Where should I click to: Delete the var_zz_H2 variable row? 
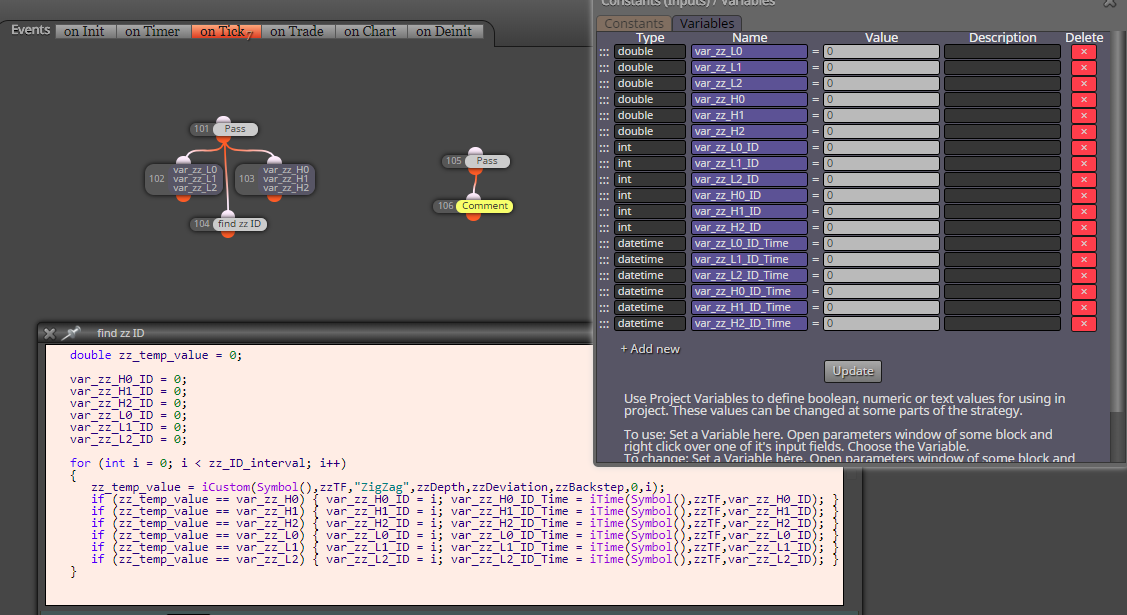pyautogui.click(x=1083, y=131)
